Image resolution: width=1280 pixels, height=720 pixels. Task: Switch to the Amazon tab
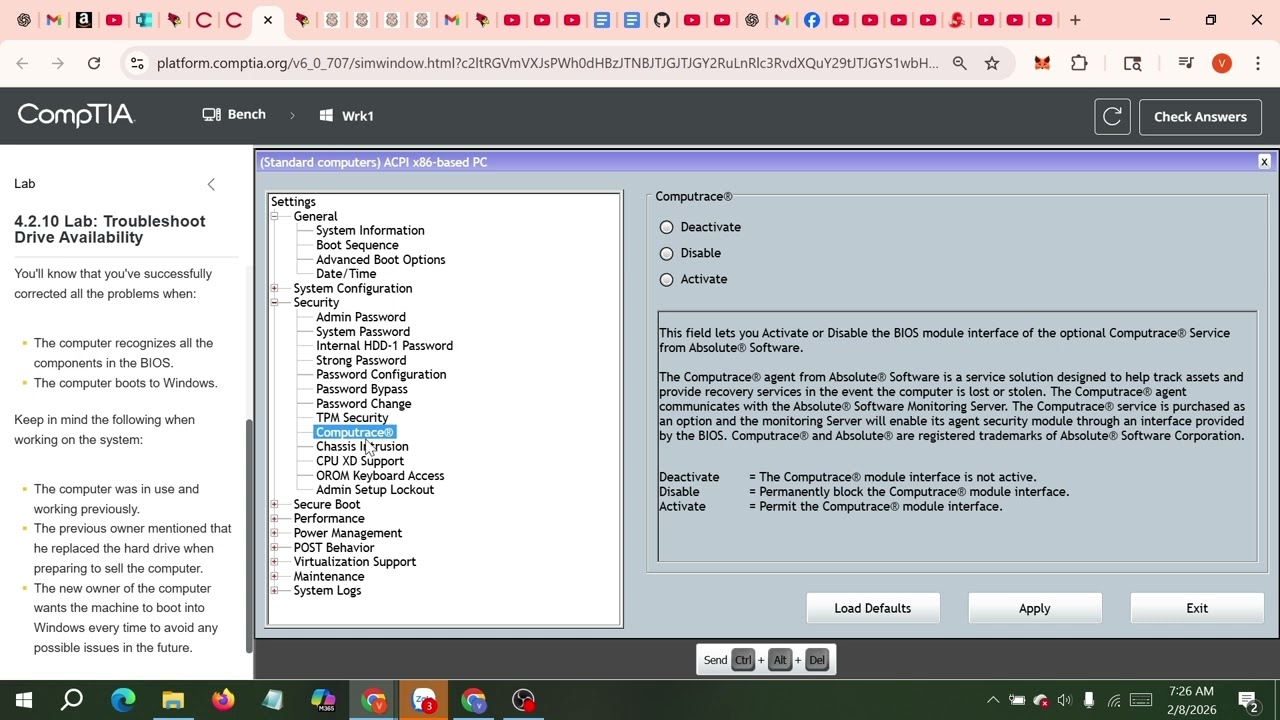click(84, 20)
